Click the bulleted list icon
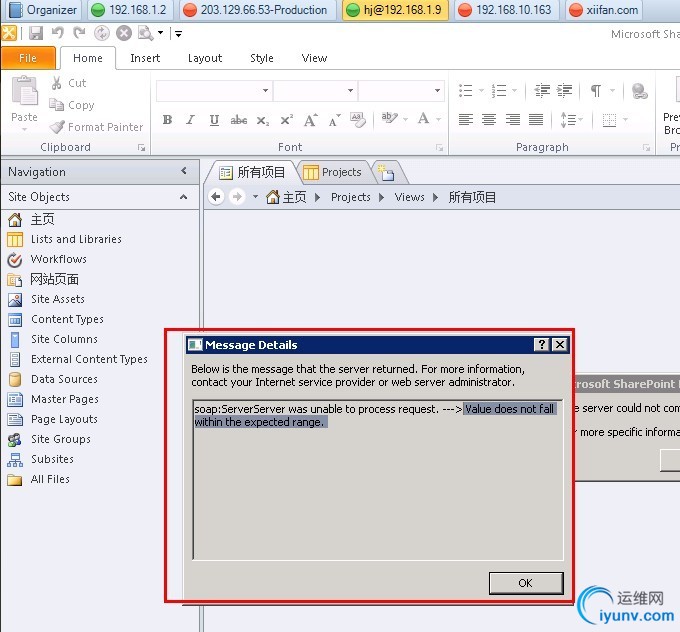 pos(466,91)
